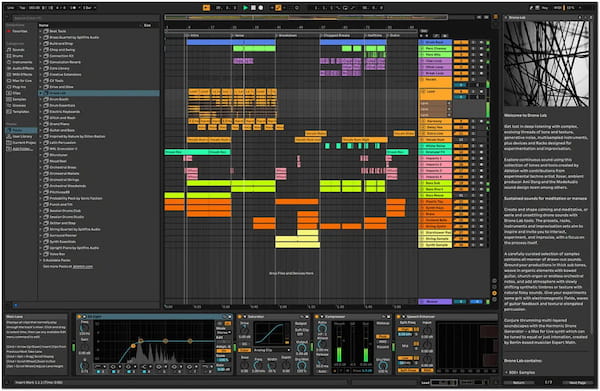Toggle the orange Follow button in transport

(x=206, y=8)
